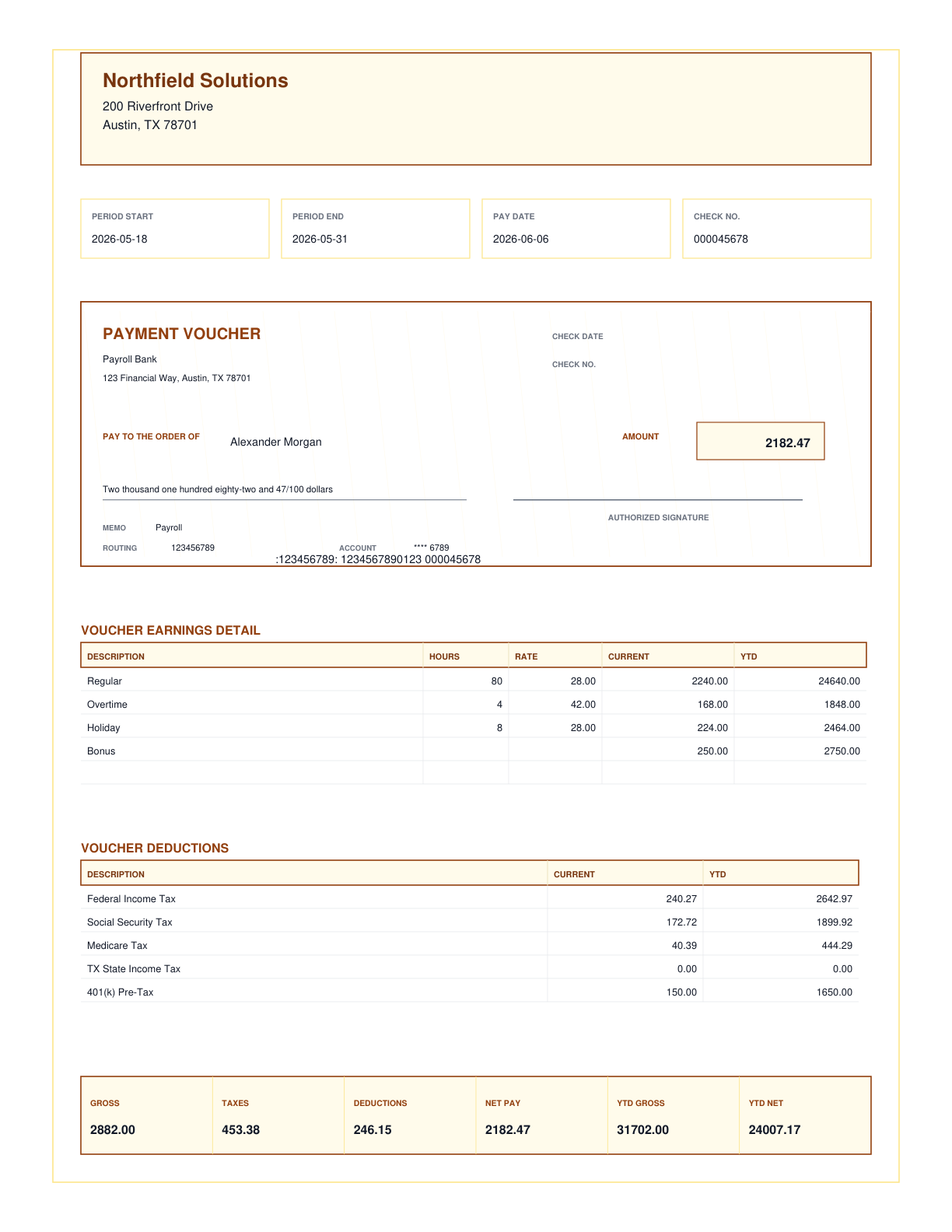Click Medicare YTD amount 444.29

pos(837,946)
